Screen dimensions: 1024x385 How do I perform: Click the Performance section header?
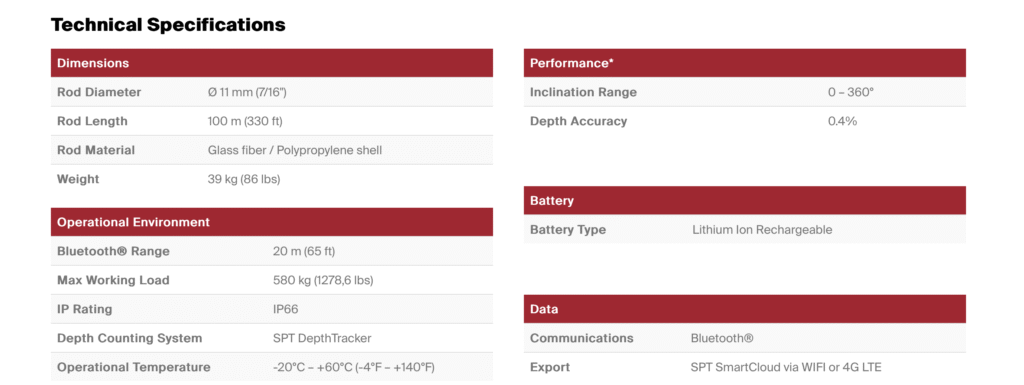(744, 63)
